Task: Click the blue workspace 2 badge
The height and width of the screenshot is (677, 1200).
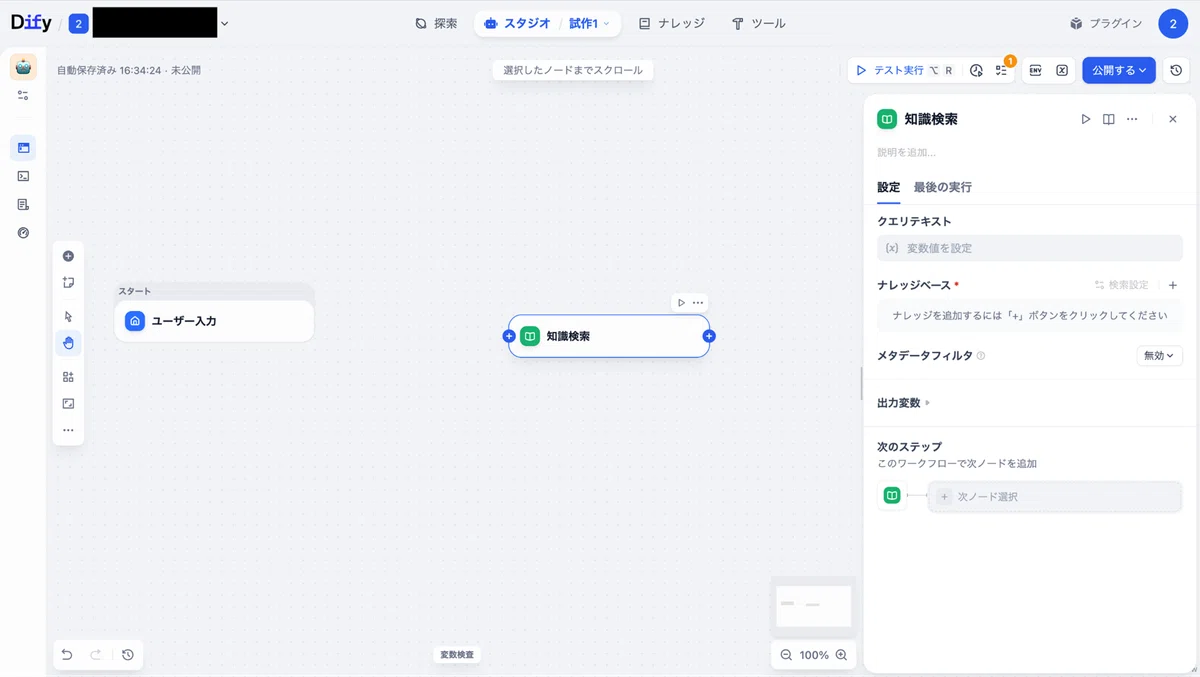Action: [x=78, y=24]
